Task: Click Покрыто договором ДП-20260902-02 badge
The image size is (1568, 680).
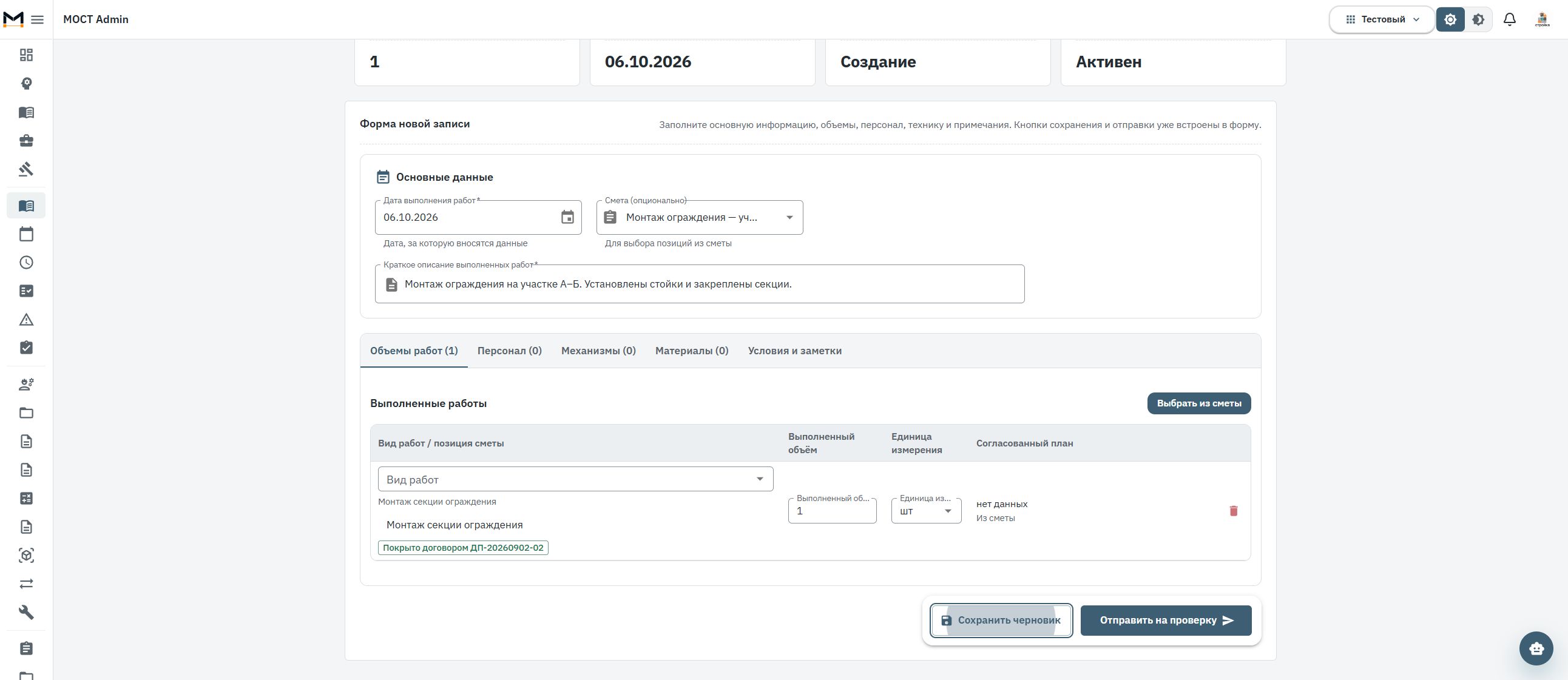Action: pyautogui.click(x=463, y=548)
